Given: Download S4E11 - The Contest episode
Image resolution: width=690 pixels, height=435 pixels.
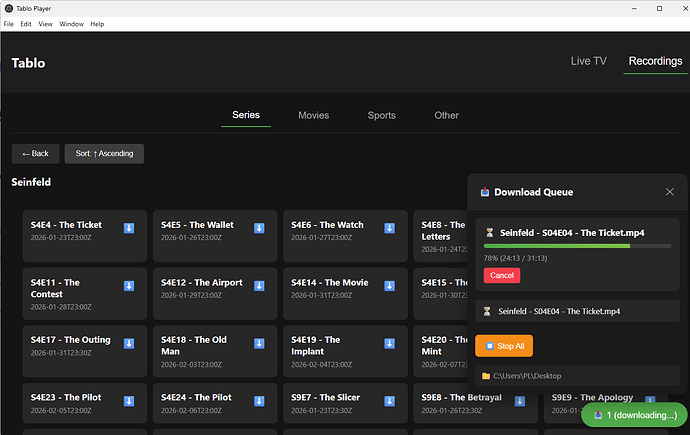Looking at the screenshot, I should (x=129, y=286).
